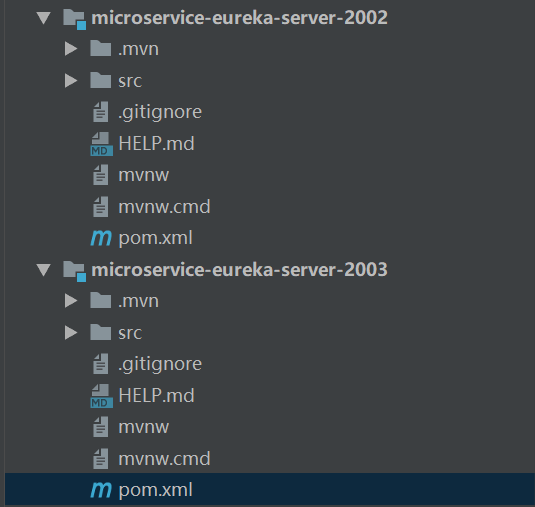535x507 pixels.
Task: Click .gitignore file icon in eureka-server-2003
Action: click(x=101, y=364)
